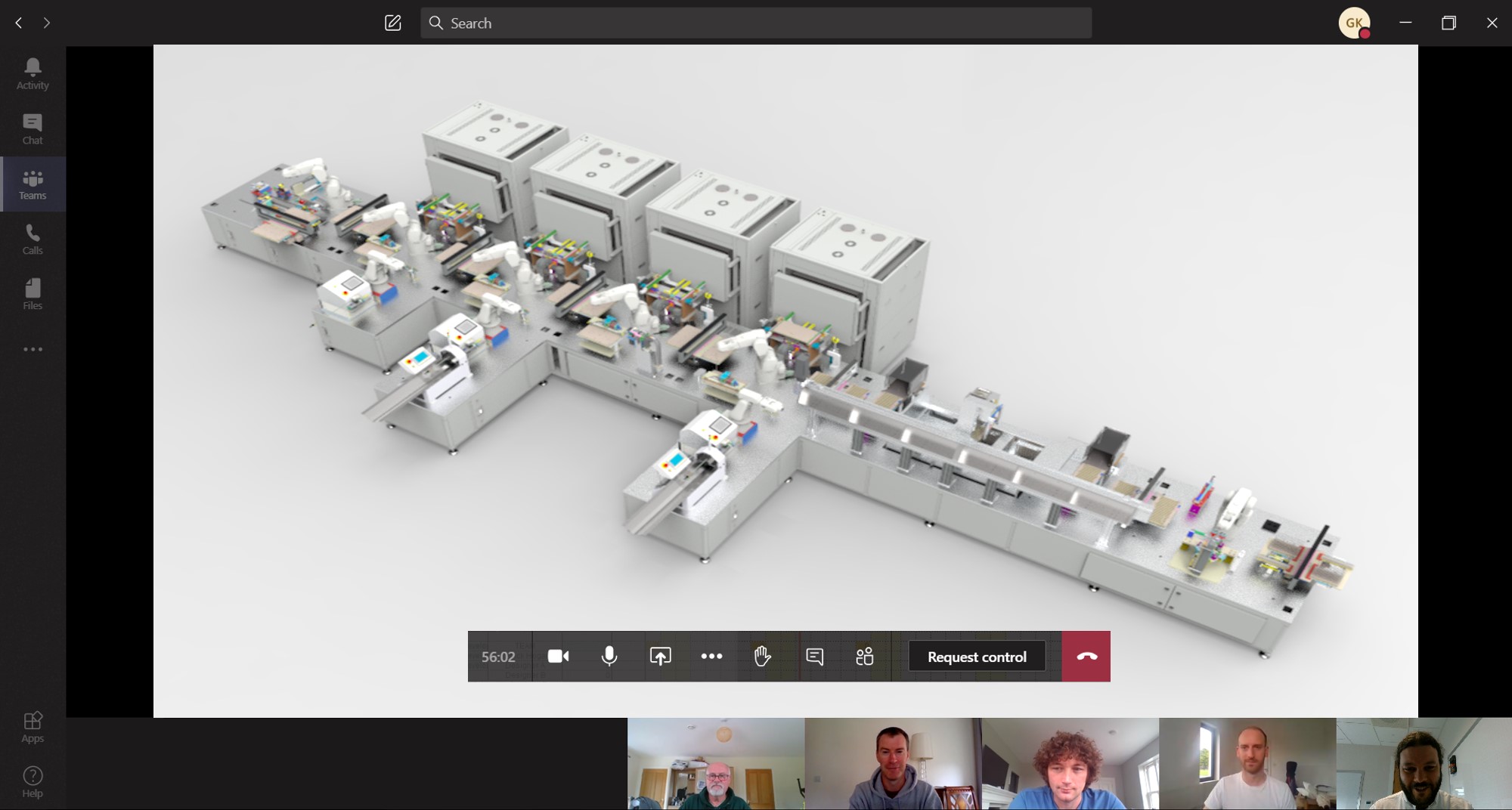Show the meeting participants list
The width and height of the screenshot is (1512, 810).
click(x=865, y=657)
